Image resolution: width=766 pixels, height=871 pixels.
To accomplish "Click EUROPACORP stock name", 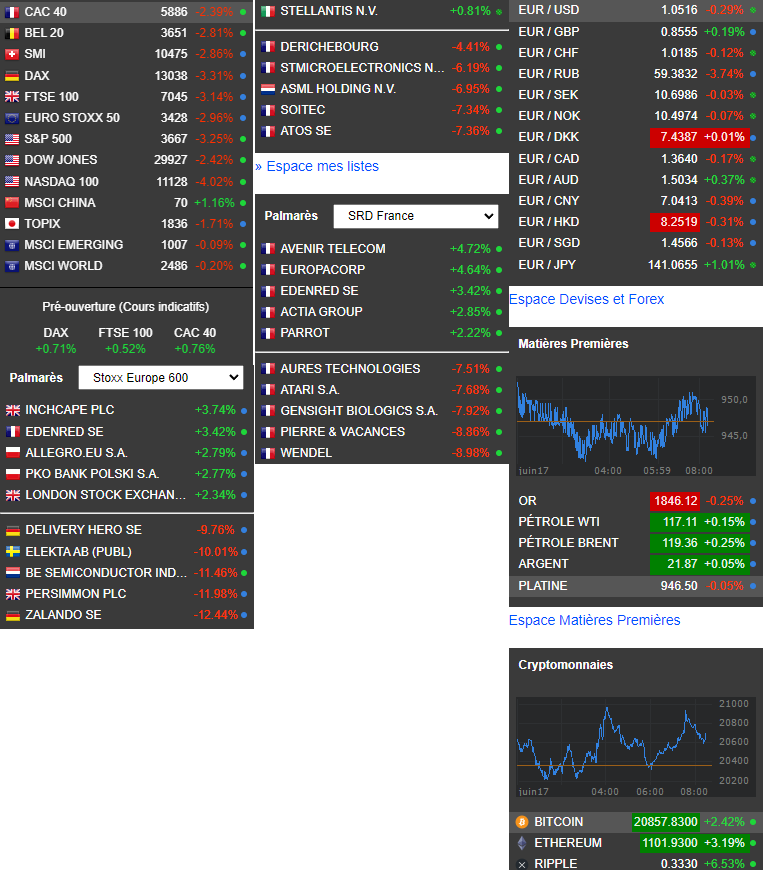I will pos(323,270).
